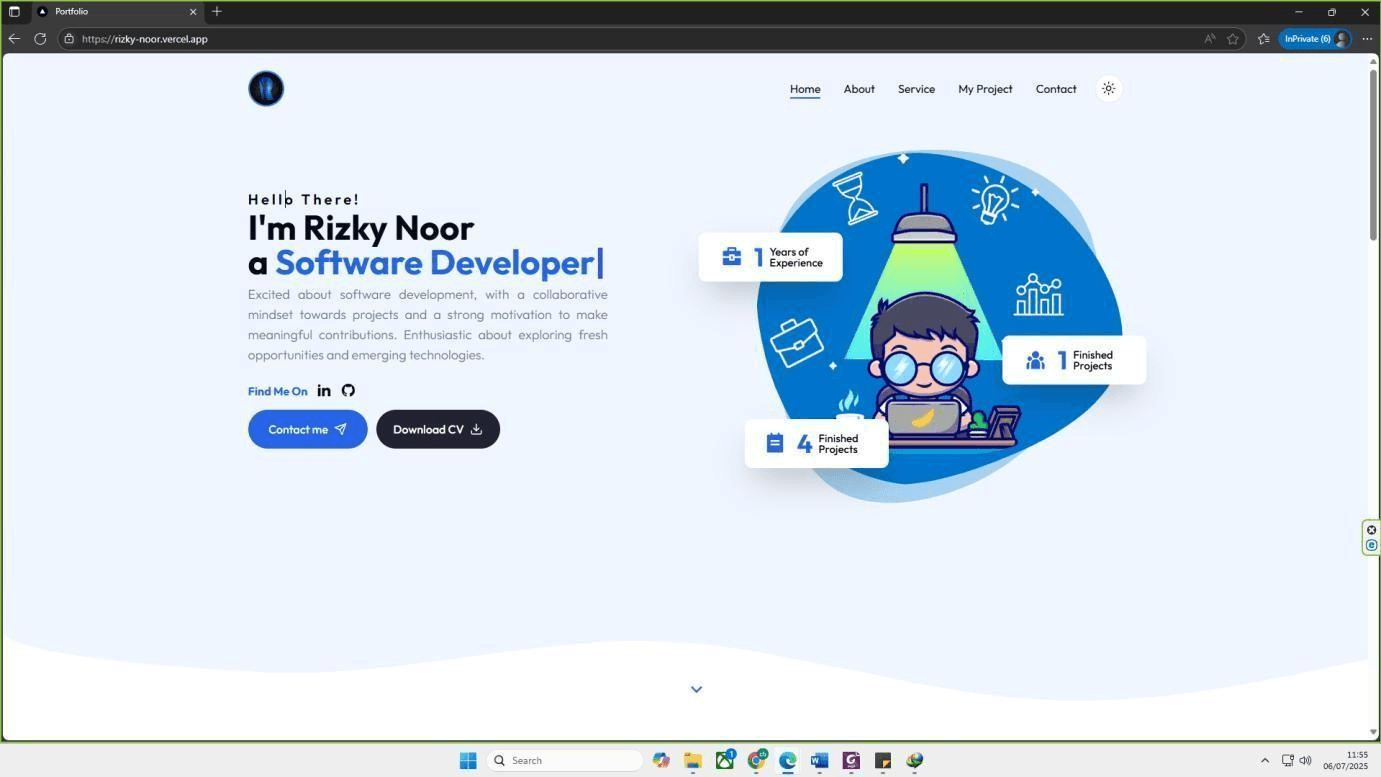Open the Read aloud icon
1381x777 pixels.
tap(1209, 39)
